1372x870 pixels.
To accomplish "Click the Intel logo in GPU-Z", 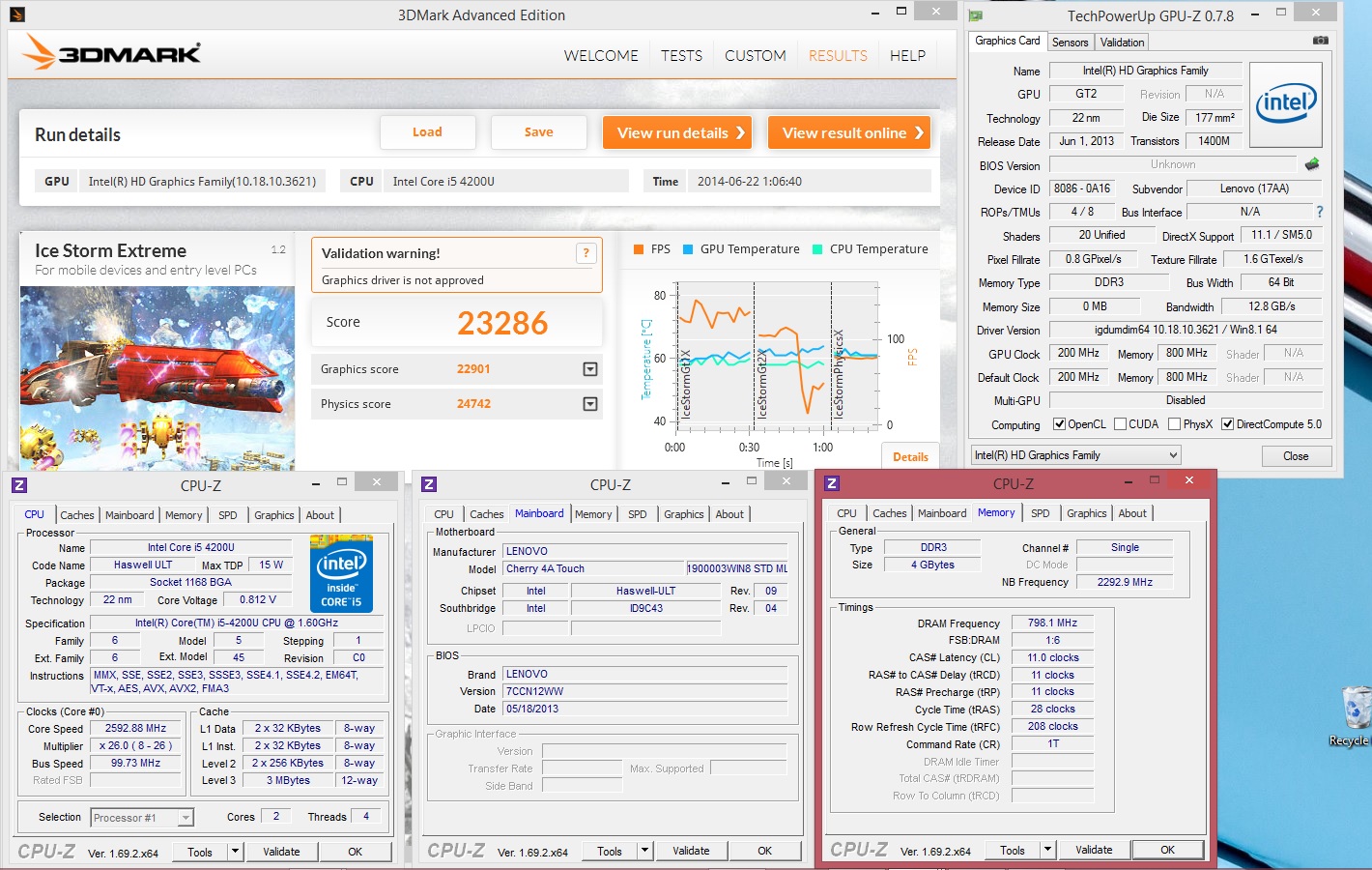I will click(x=1286, y=105).
